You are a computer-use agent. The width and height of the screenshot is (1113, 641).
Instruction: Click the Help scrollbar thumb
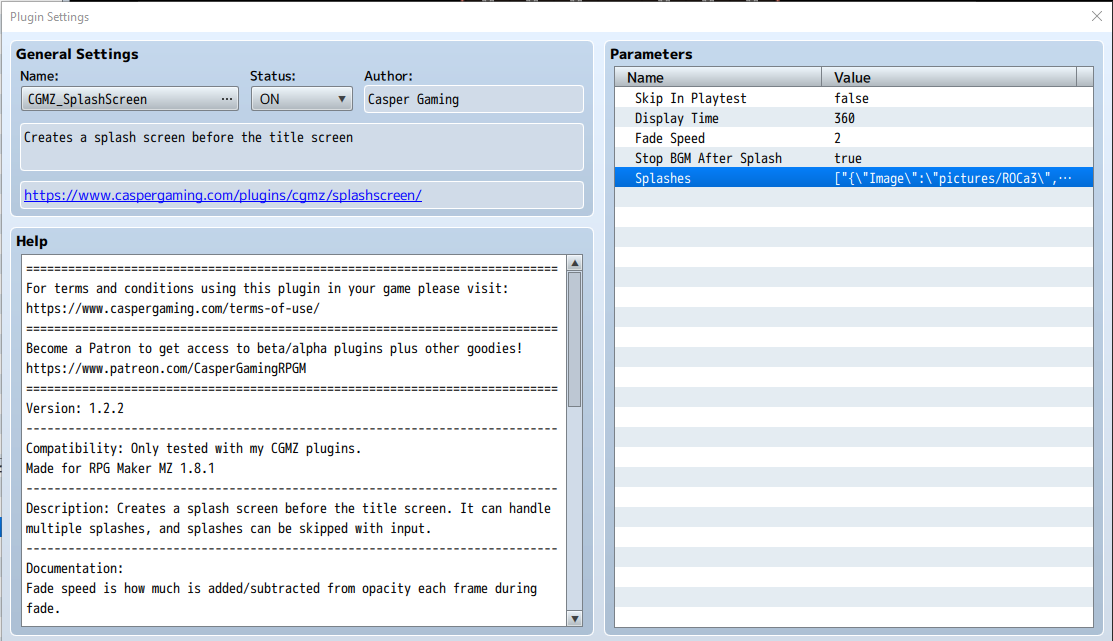[x=575, y=339]
